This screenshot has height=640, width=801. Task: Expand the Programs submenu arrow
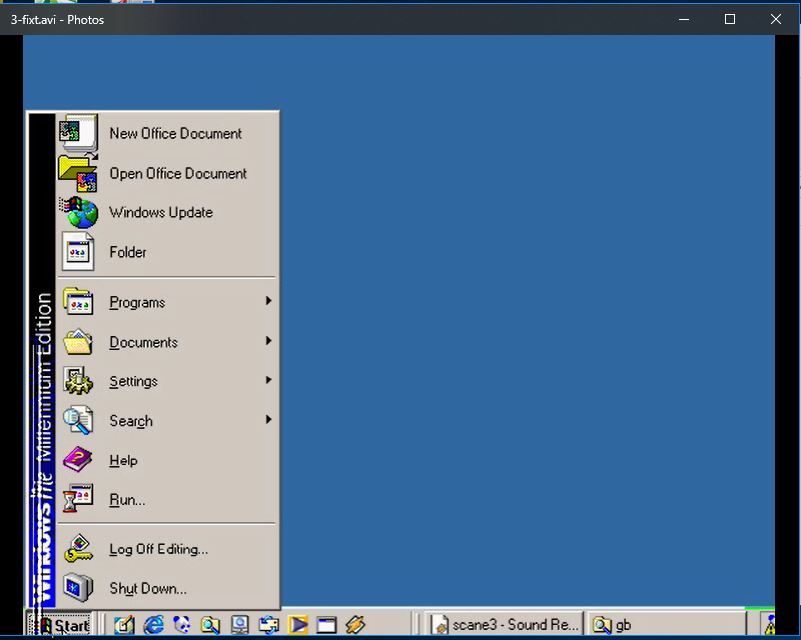coord(268,301)
